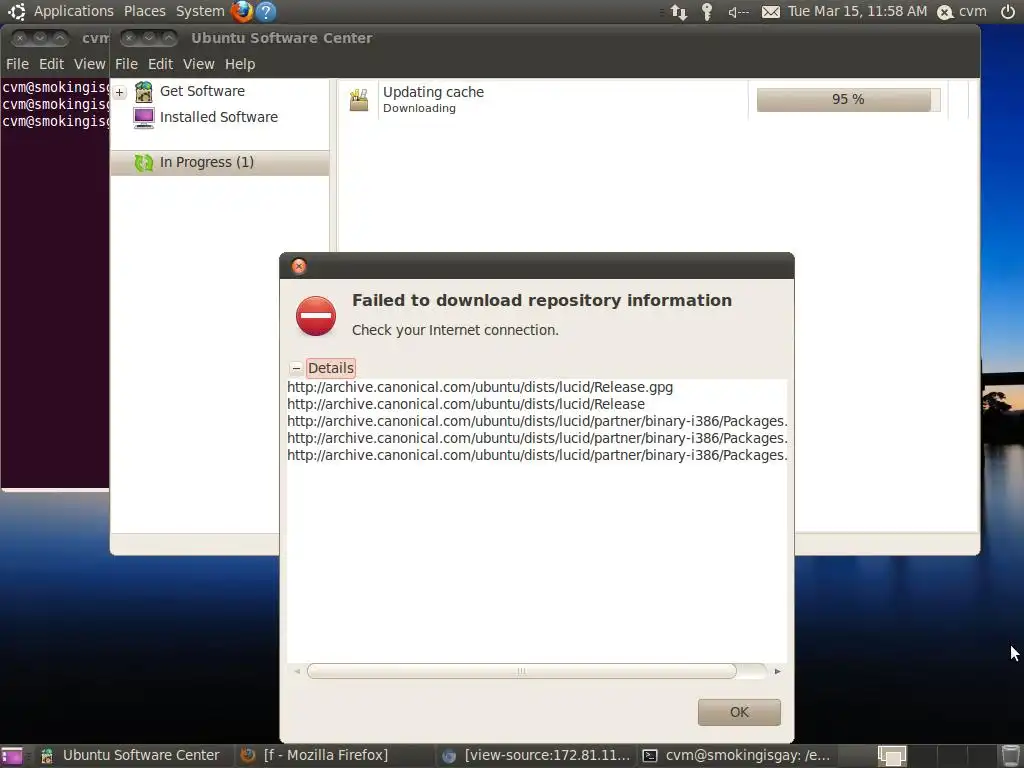This screenshot has height=768, width=1024.
Task: Minimize the Ubuntu Software Center window
Action: click(x=149, y=38)
